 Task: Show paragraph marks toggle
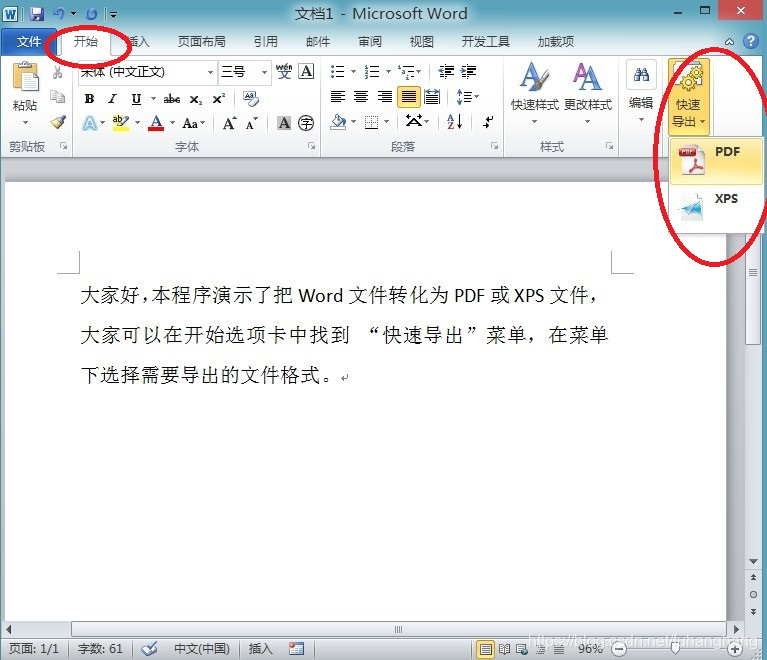click(x=488, y=121)
